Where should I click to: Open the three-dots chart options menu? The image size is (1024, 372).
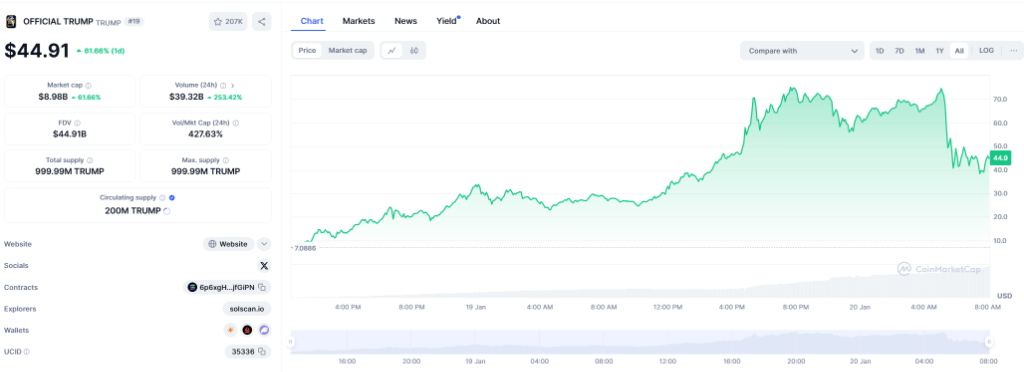[1014, 50]
